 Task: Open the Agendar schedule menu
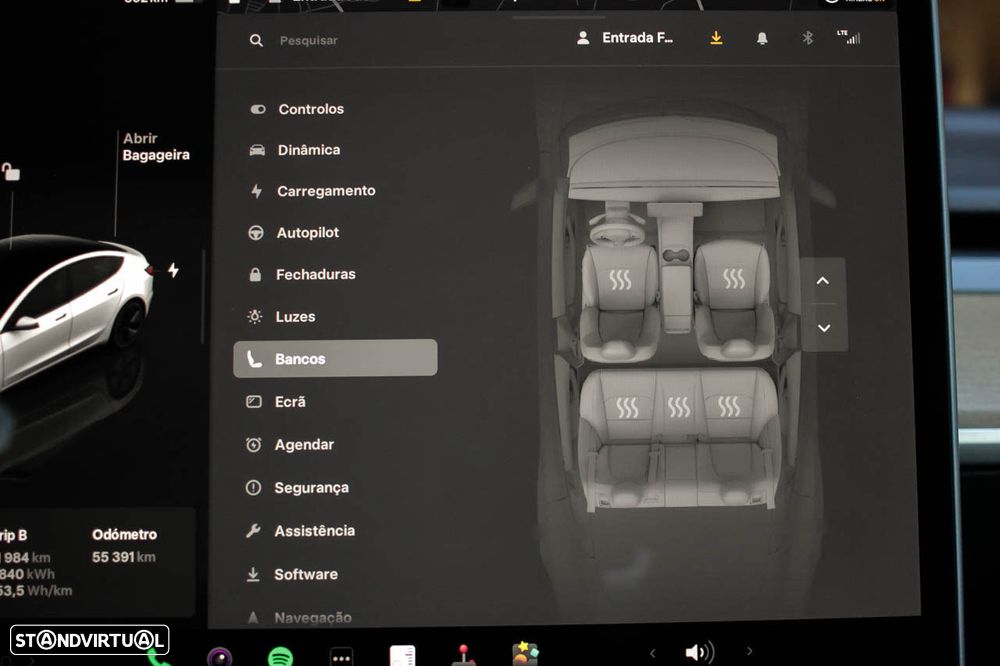290,445
